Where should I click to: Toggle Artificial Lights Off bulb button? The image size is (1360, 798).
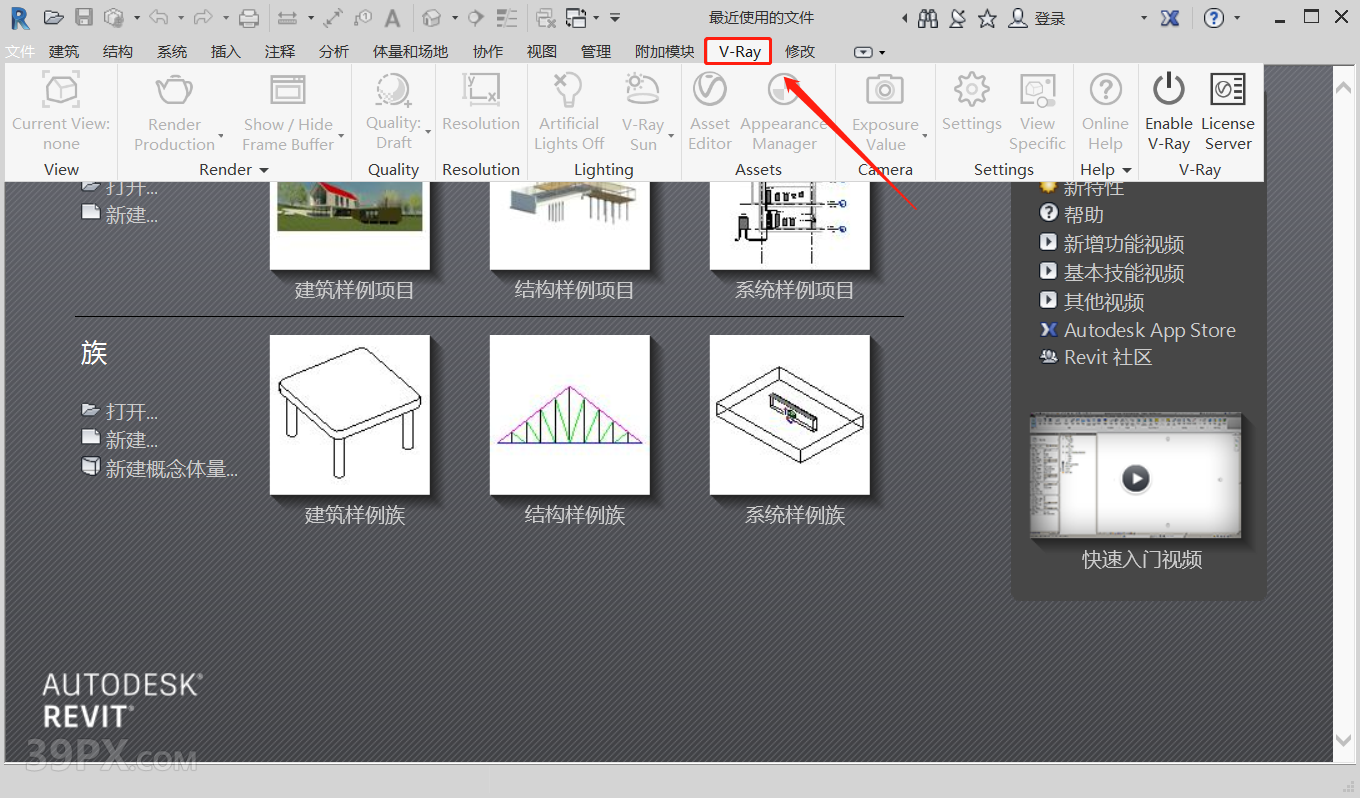(569, 90)
